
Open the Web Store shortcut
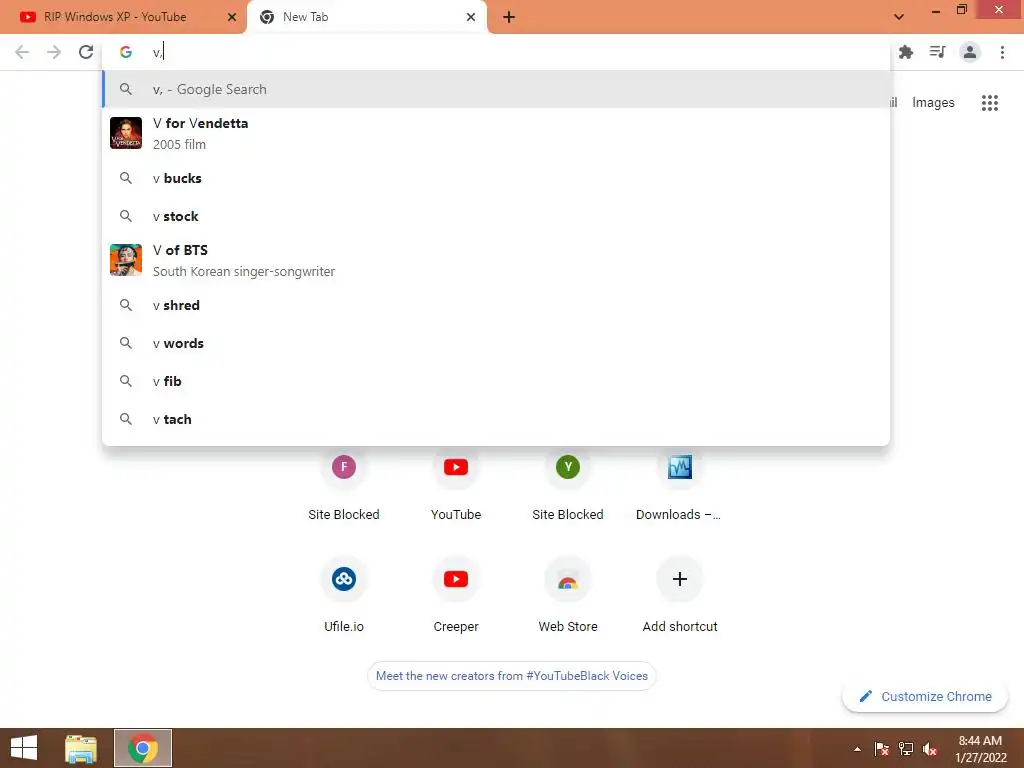[x=568, y=594]
